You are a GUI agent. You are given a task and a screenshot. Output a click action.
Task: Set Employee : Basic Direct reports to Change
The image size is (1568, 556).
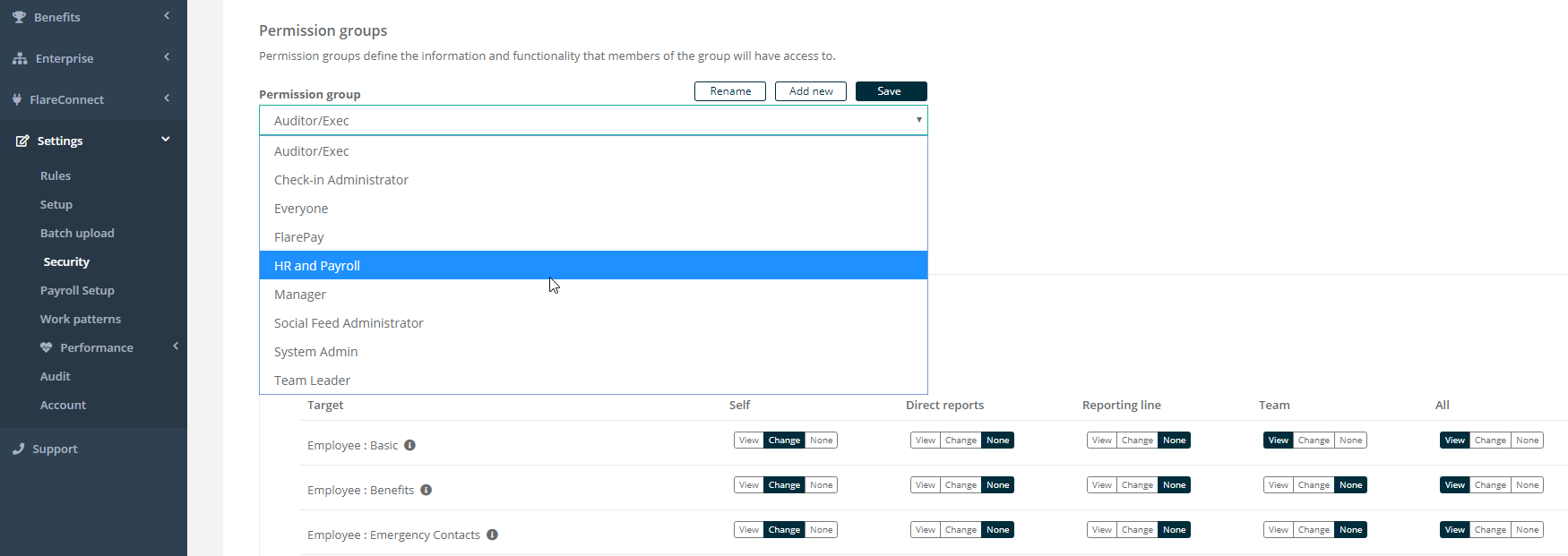point(961,441)
